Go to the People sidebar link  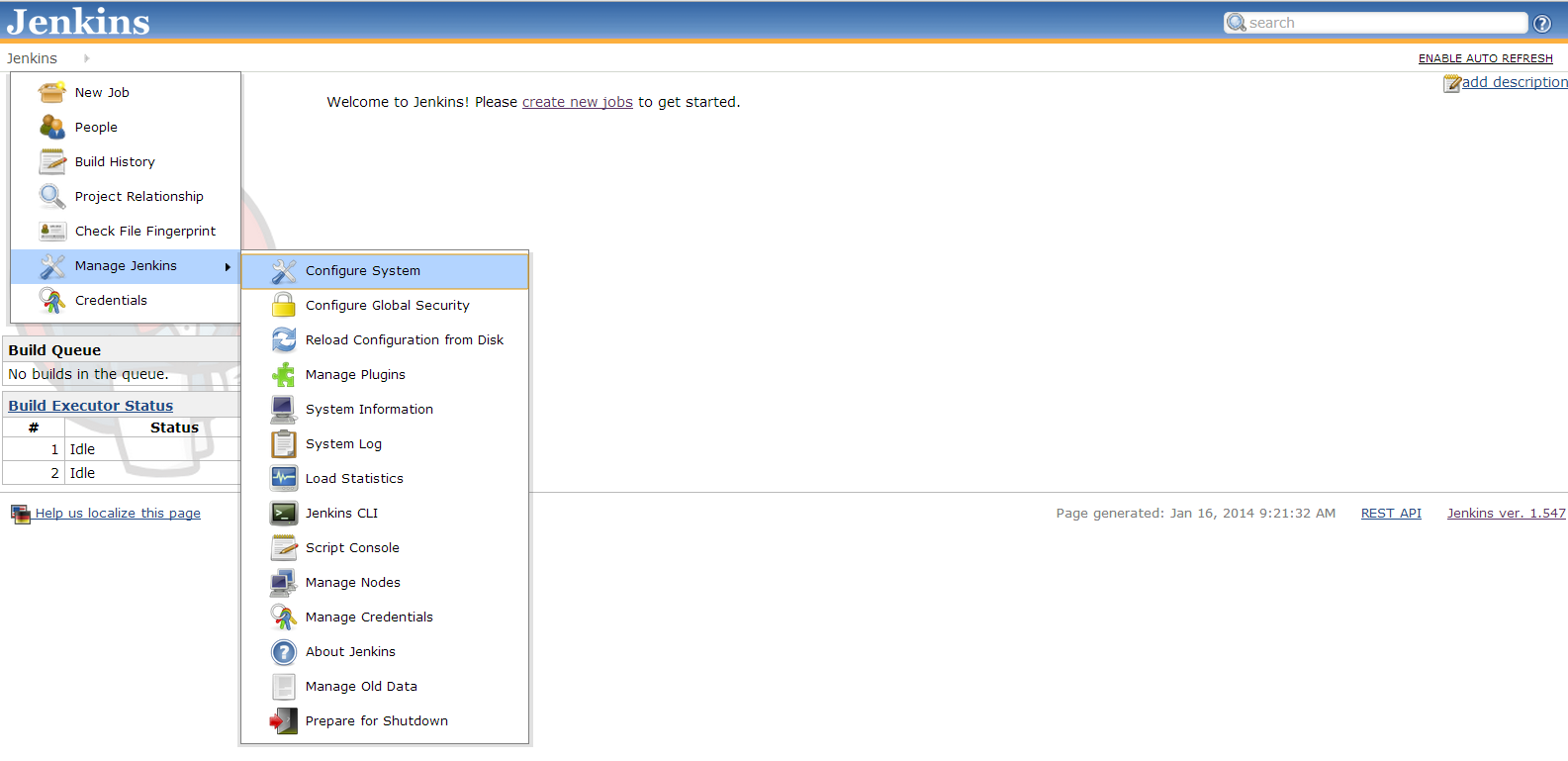(96, 128)
